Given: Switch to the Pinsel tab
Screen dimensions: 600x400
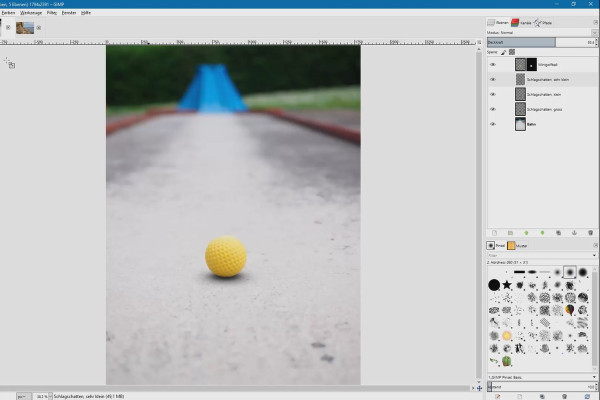Looking at the screenshot, I should pyautogui.click(x=496, y=245).
